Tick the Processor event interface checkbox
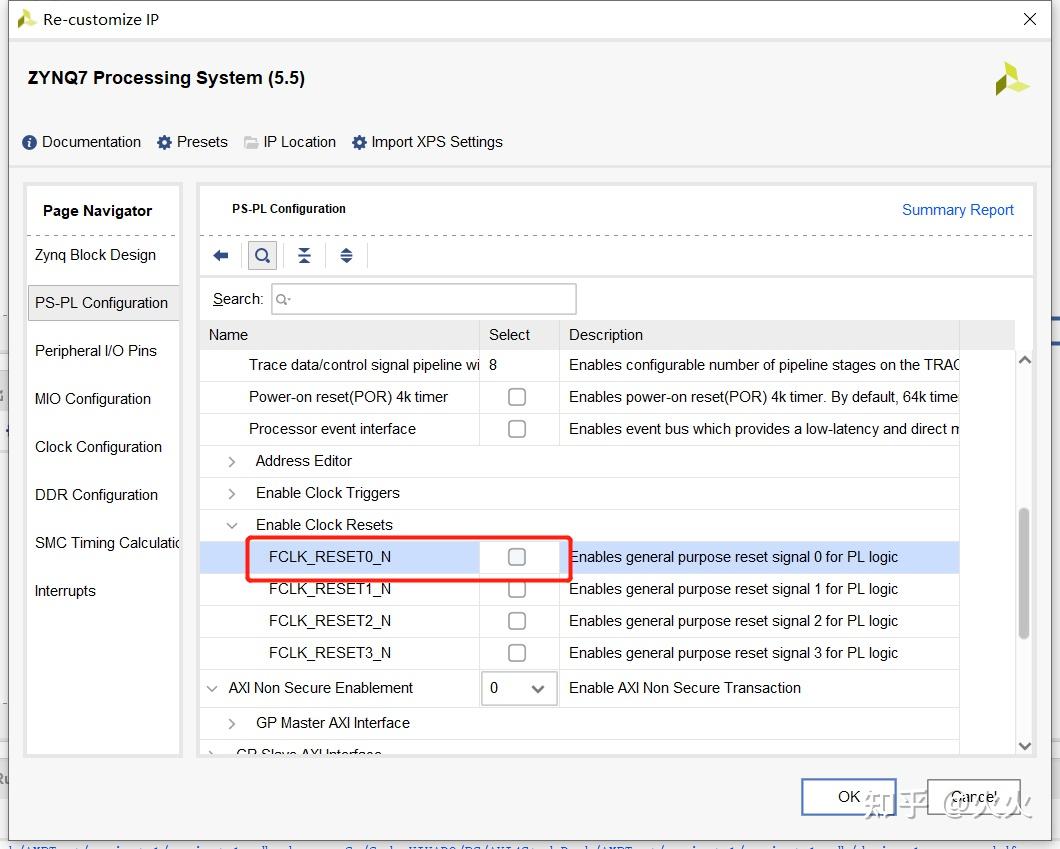Viewport: 1060px width, 849px height. pyautogui.click(x=517, y=429)
